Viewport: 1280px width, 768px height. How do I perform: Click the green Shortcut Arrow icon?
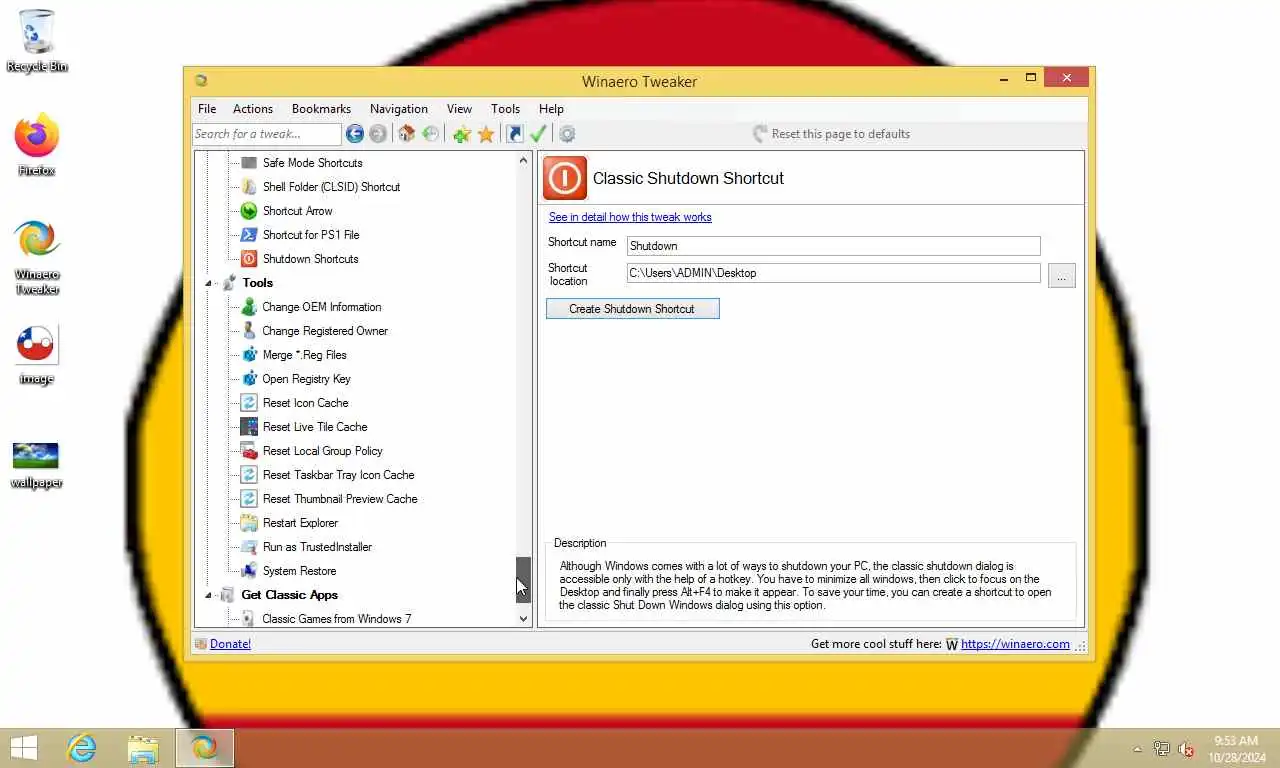tap(249, 211)
